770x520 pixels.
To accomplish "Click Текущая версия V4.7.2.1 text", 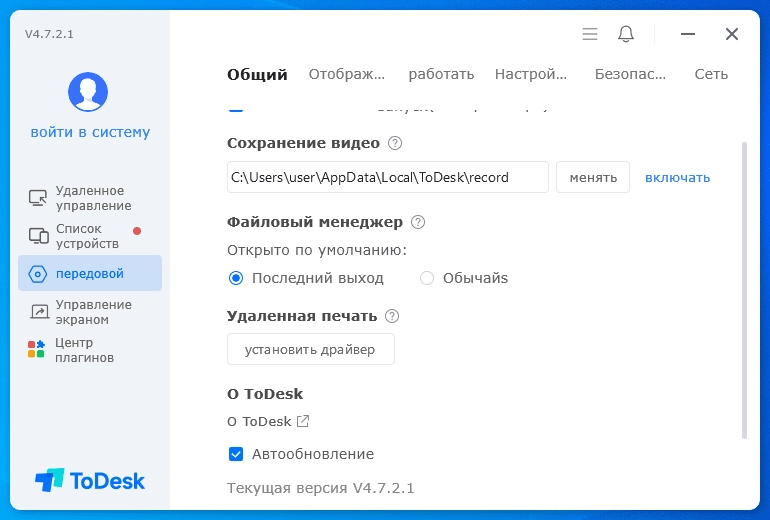I will coord(321,489).
